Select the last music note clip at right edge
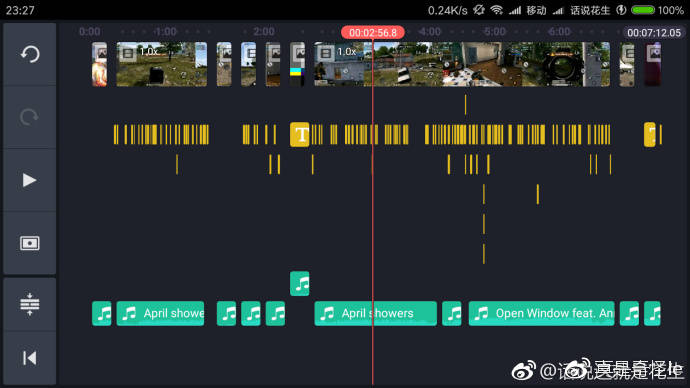This screenshot has height=388, width=690. [x=652, y=313]
